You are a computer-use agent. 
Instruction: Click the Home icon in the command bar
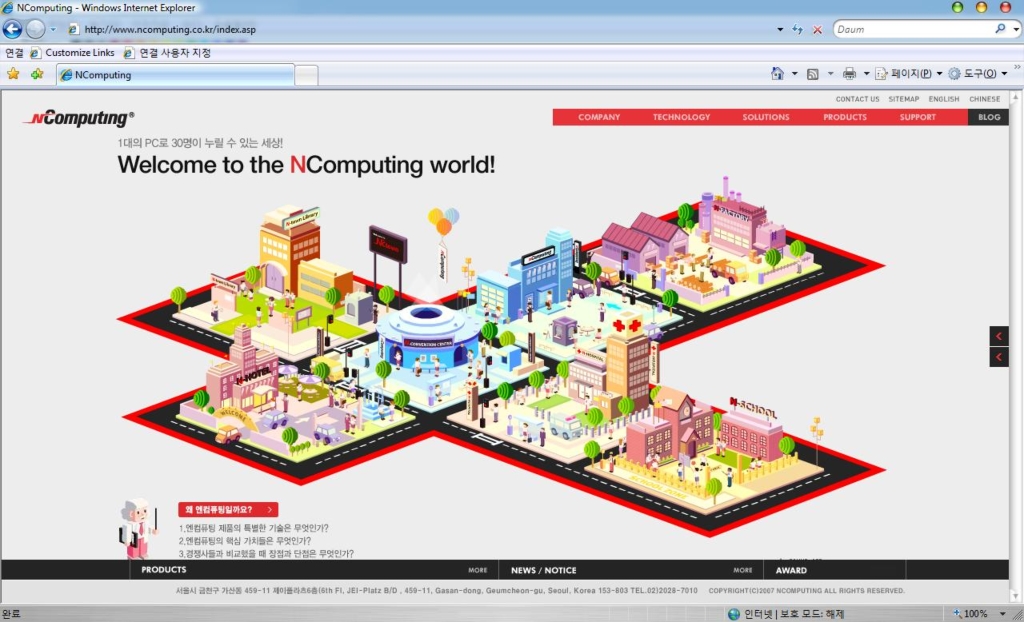(777, 74)
